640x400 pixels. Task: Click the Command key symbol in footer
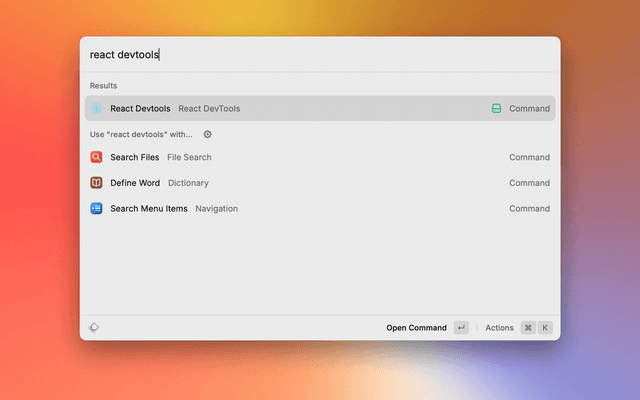[527, 327]
